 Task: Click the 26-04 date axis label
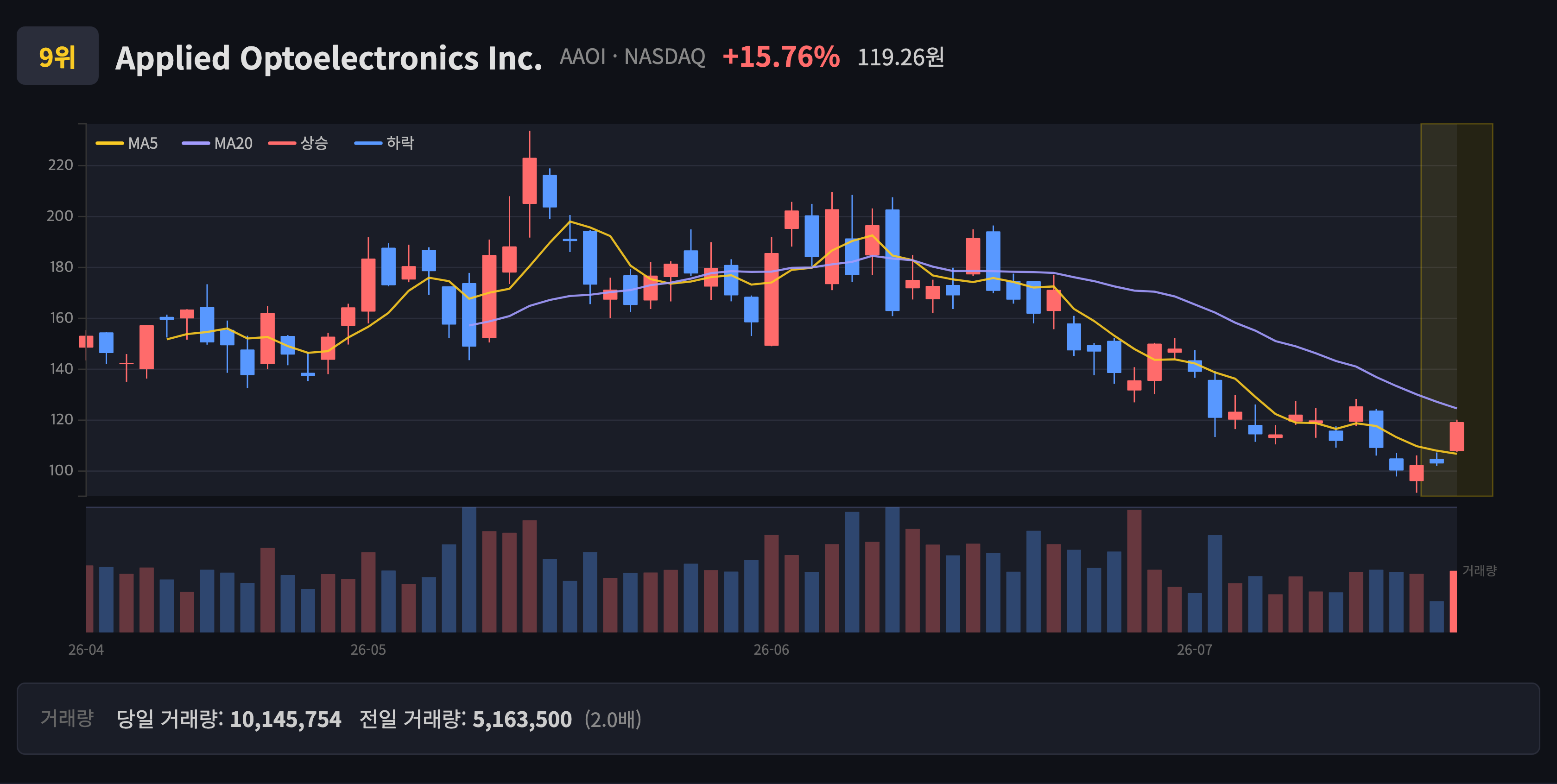[x=86, y=650]
